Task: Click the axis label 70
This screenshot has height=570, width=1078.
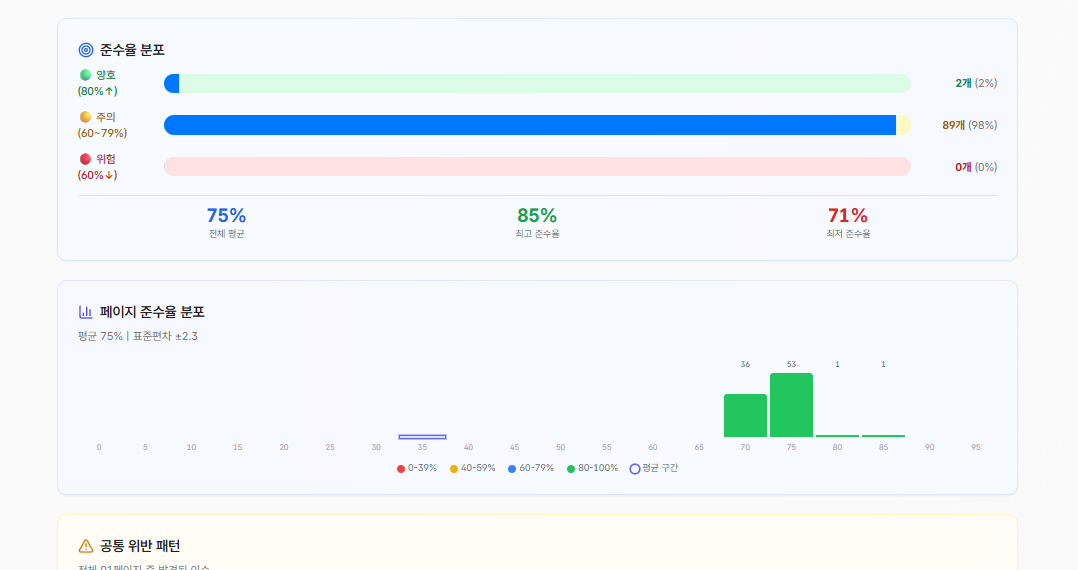Action: tap(745, 448)
